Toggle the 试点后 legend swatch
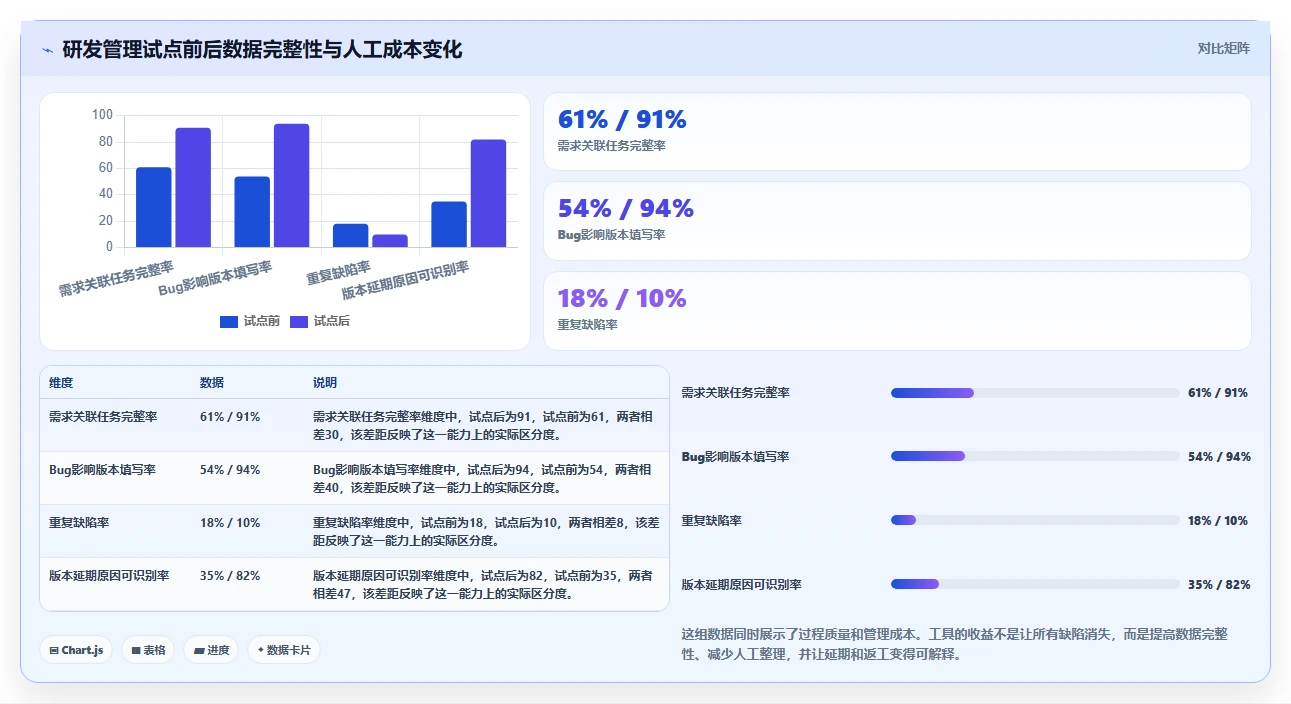 [299, 321]
